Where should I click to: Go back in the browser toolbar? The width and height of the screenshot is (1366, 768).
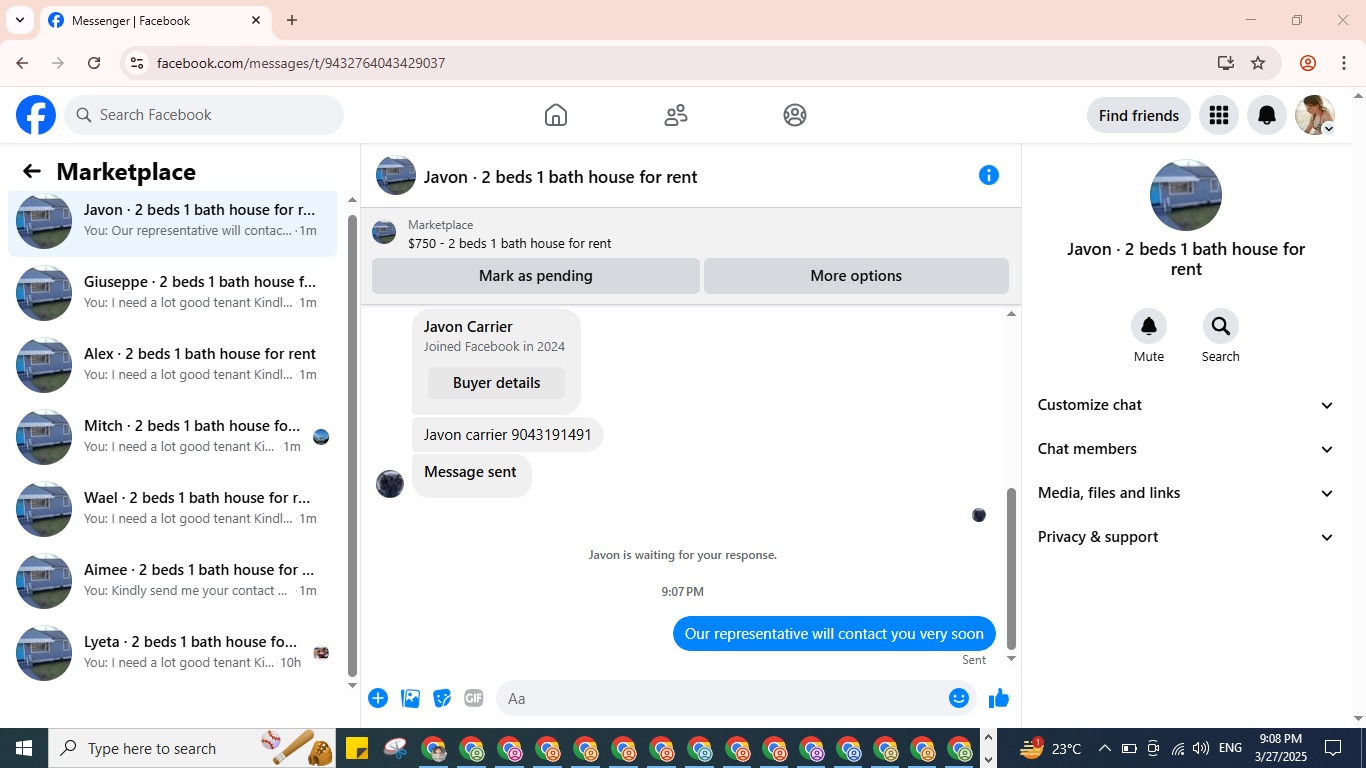pos(22,63)
